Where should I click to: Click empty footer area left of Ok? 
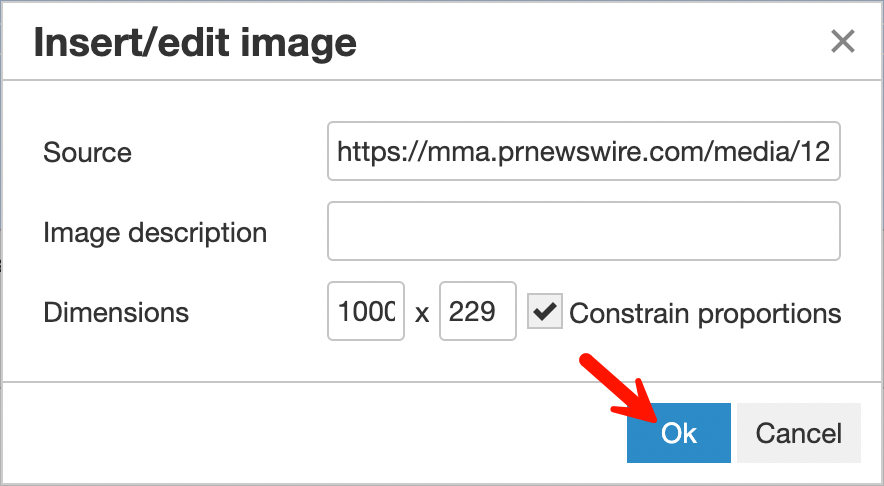[300, 433]
